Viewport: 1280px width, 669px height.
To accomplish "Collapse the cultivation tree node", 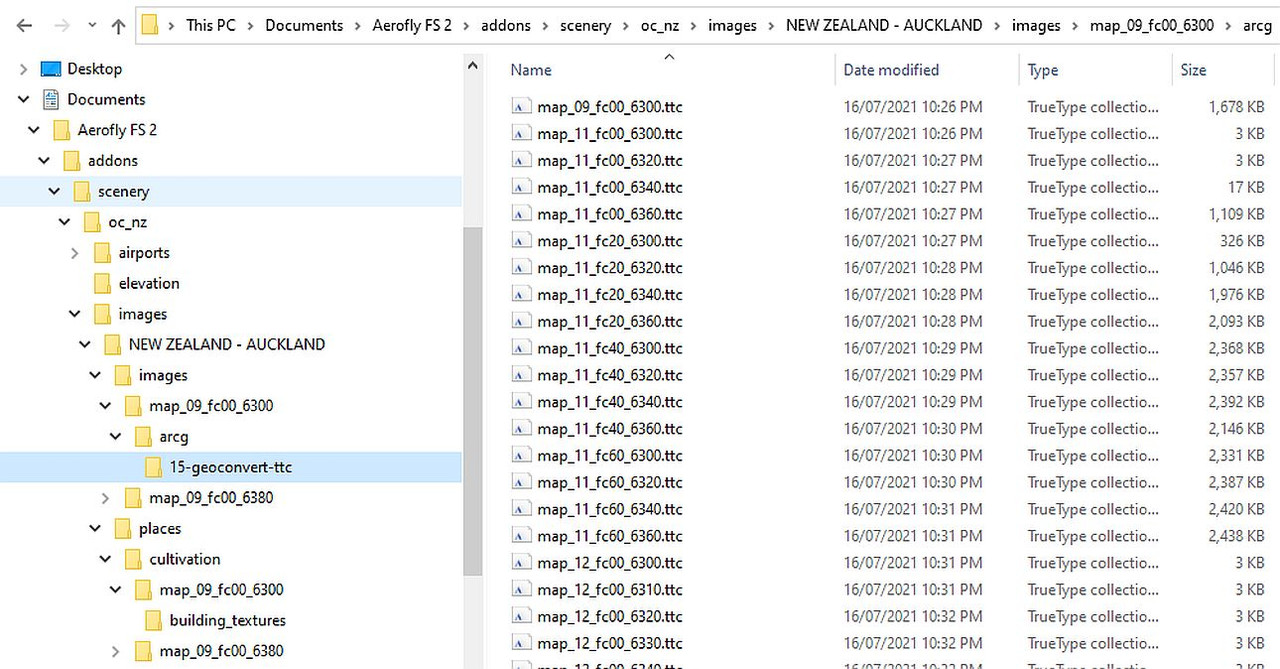I will point(106,559).
